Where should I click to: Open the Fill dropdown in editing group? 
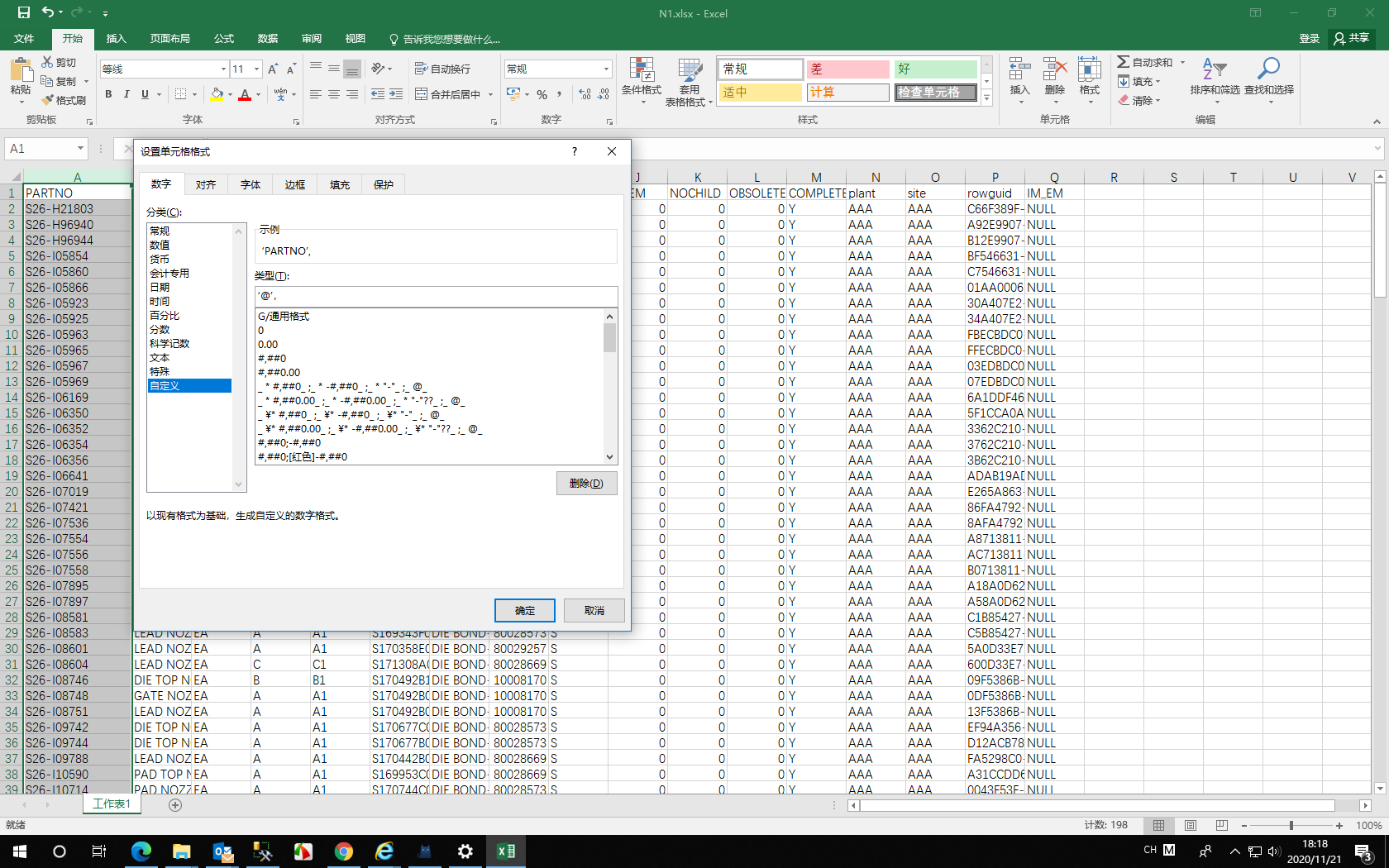click(1140, 81)
